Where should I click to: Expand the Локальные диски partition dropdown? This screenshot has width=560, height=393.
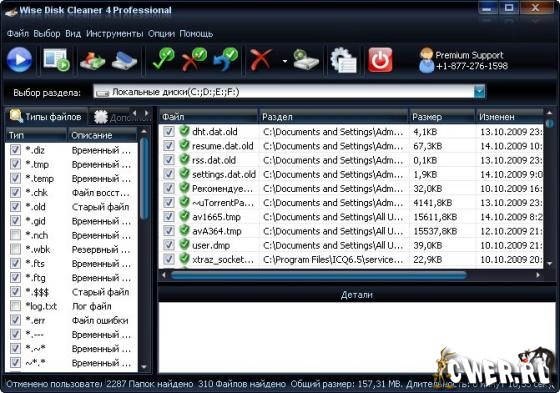479,92
